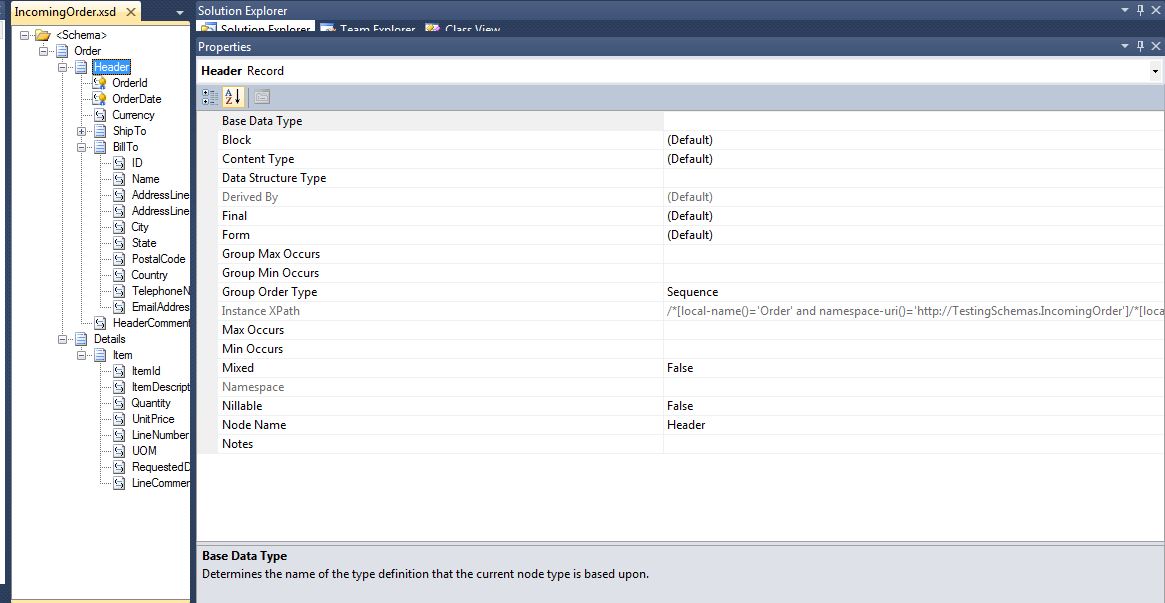
Task: Click the UOM element icon
Action: [119, 451]
